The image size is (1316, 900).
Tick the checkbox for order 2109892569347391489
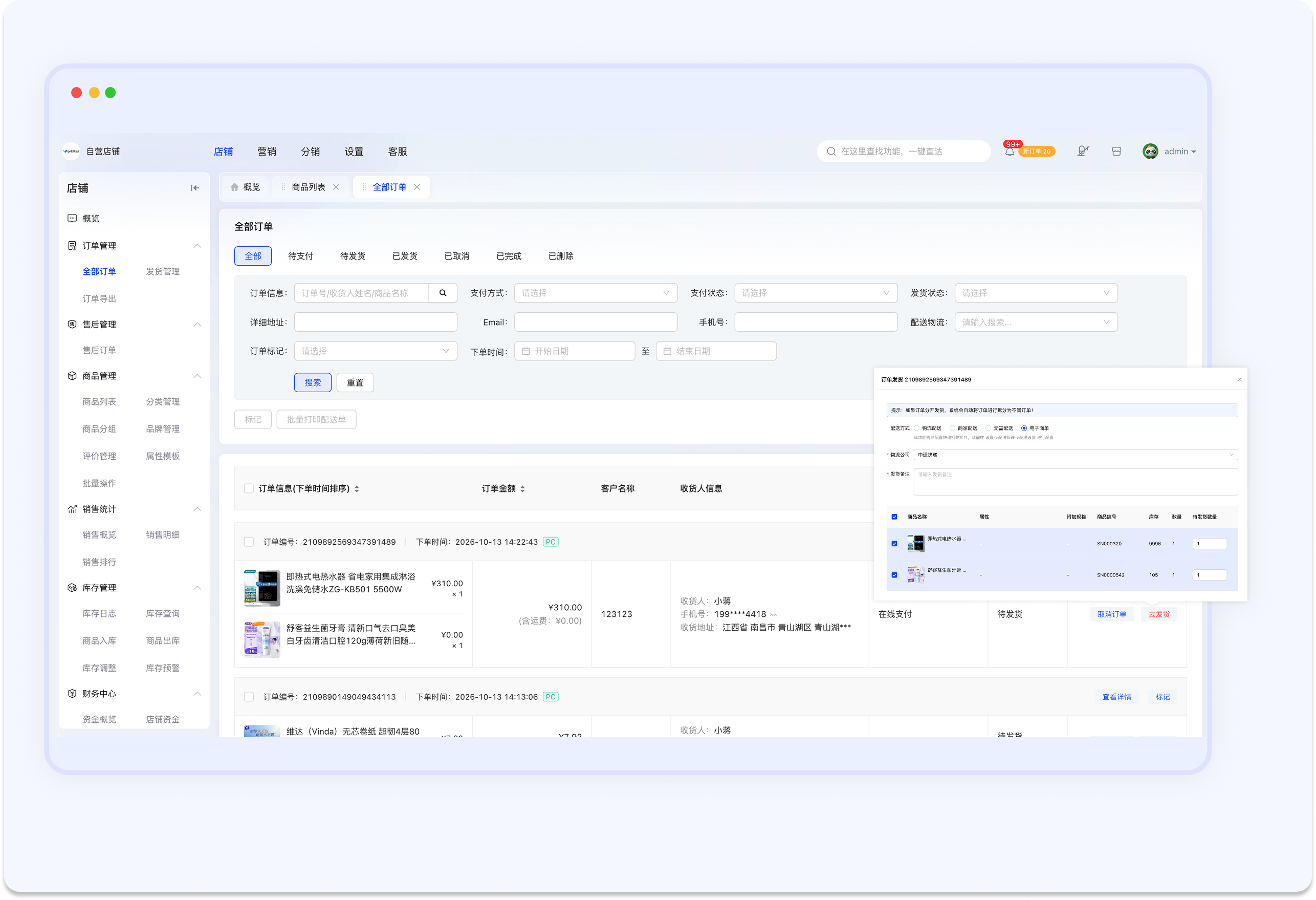pyautogui.click(x=249, y=542)
